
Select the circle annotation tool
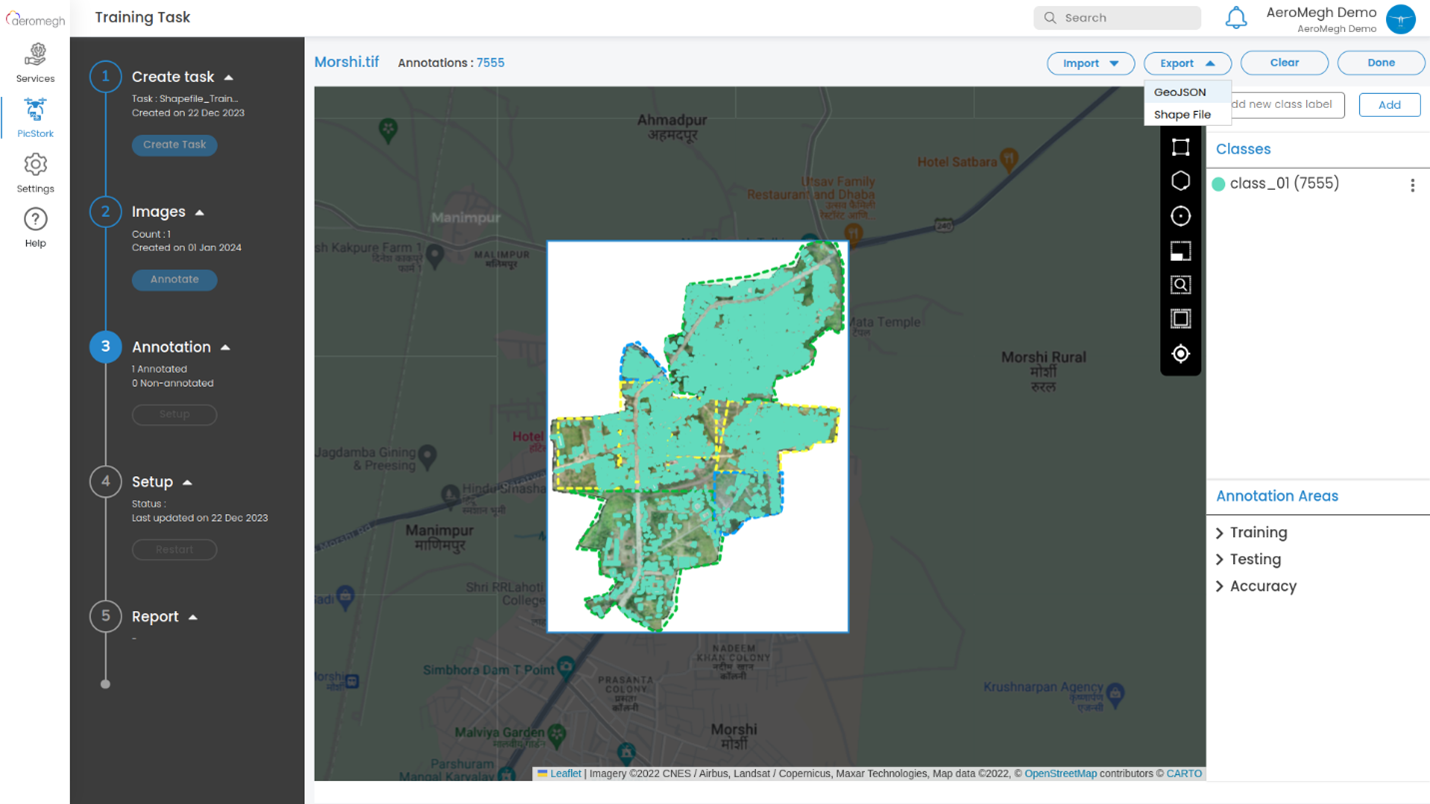pyautogui.click(x=1180, y=216)
